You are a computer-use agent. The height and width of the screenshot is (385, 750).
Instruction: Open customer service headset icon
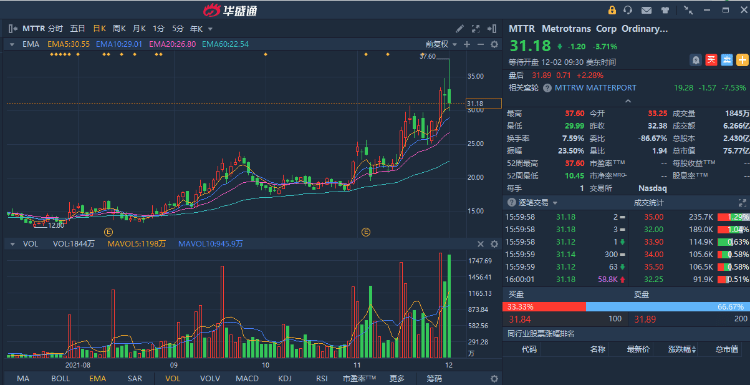point(628,10)
